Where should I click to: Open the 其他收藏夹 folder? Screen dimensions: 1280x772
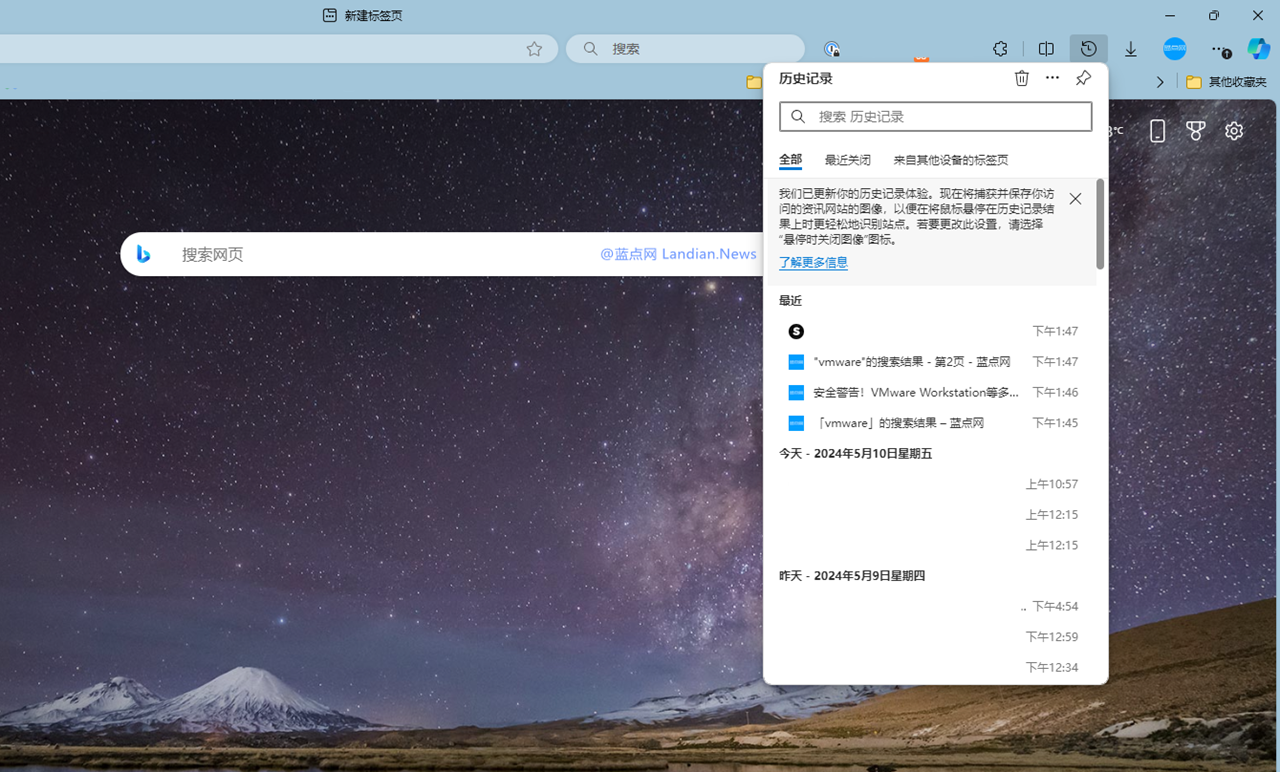click(x=1226, y=82)
